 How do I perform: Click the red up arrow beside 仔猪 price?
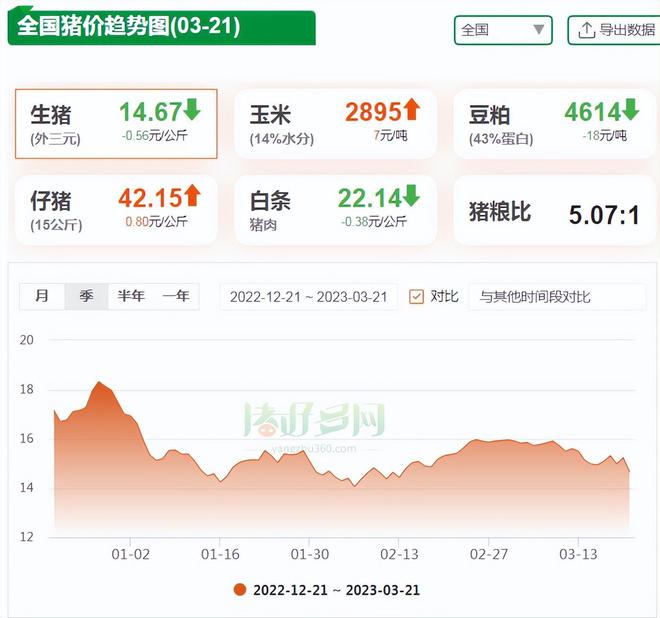pos(193,196)
